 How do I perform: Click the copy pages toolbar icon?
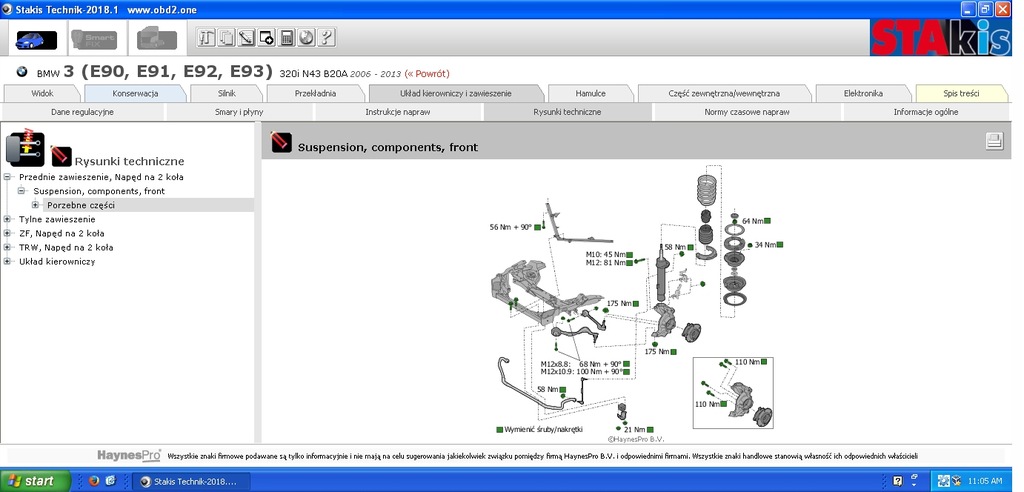(x=226, y=38)
